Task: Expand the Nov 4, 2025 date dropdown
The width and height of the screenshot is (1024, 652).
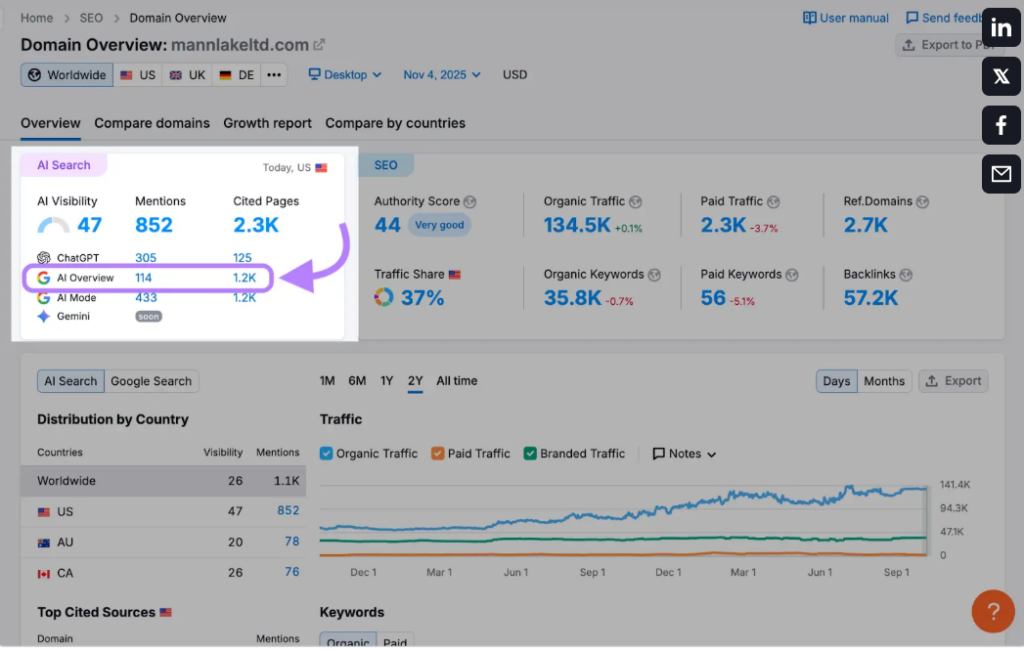Action: (442, 75)
